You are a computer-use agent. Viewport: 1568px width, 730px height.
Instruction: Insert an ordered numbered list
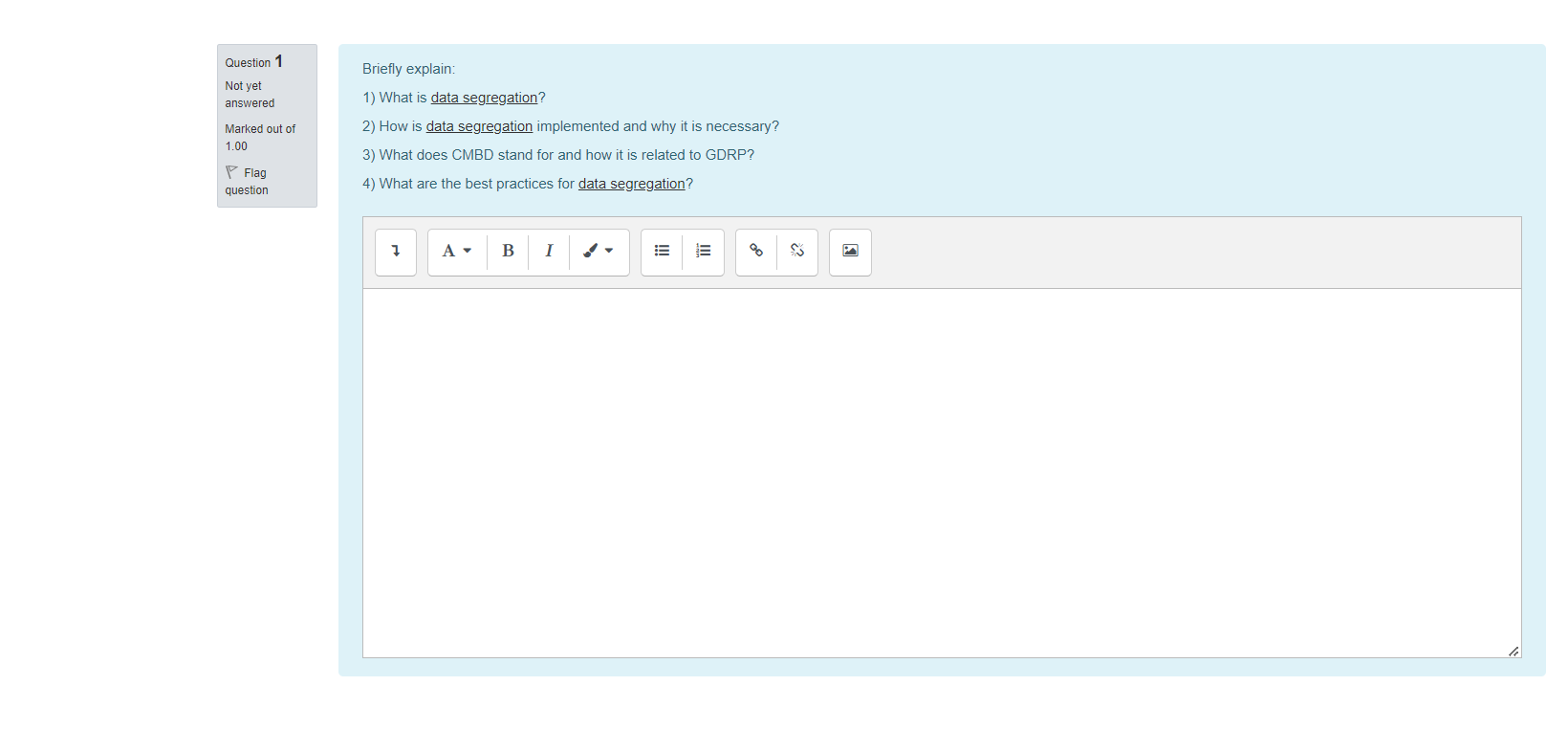(x=703, y=252)
